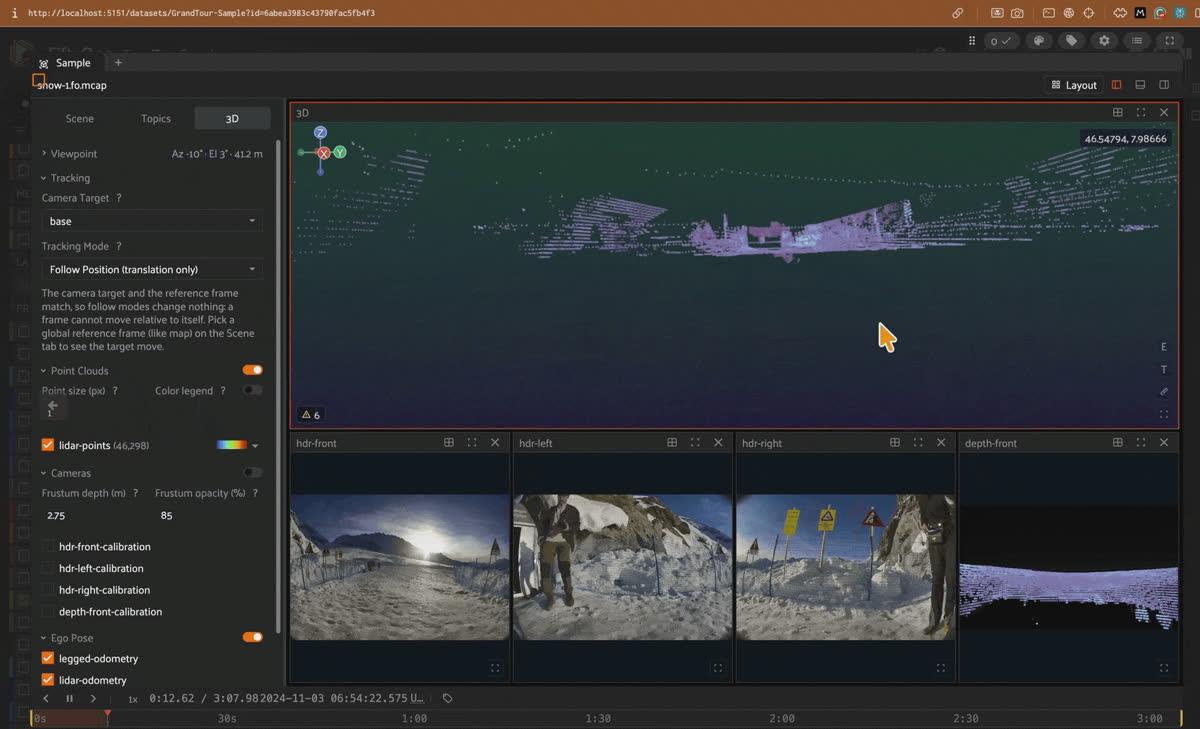The image size is (1200, 729).
Task: Open lidar-points colormap dropdown arrow
Action: 255,446
